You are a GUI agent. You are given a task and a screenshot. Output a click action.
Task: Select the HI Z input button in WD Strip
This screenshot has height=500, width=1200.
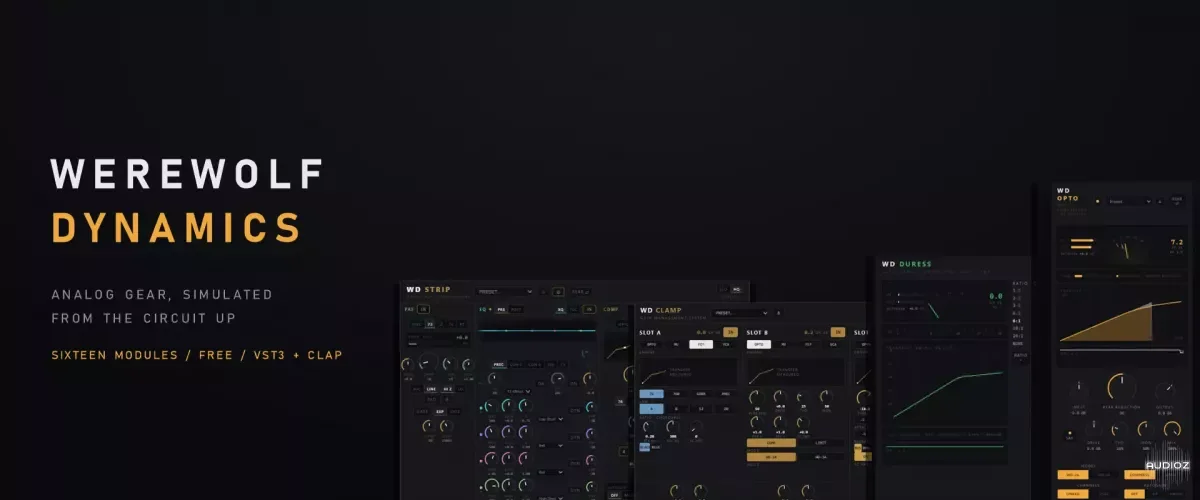click(x=447, y=389)
